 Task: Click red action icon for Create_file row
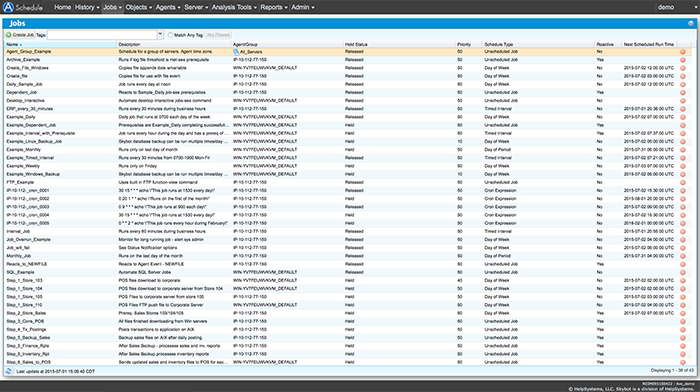pos(683,76)
